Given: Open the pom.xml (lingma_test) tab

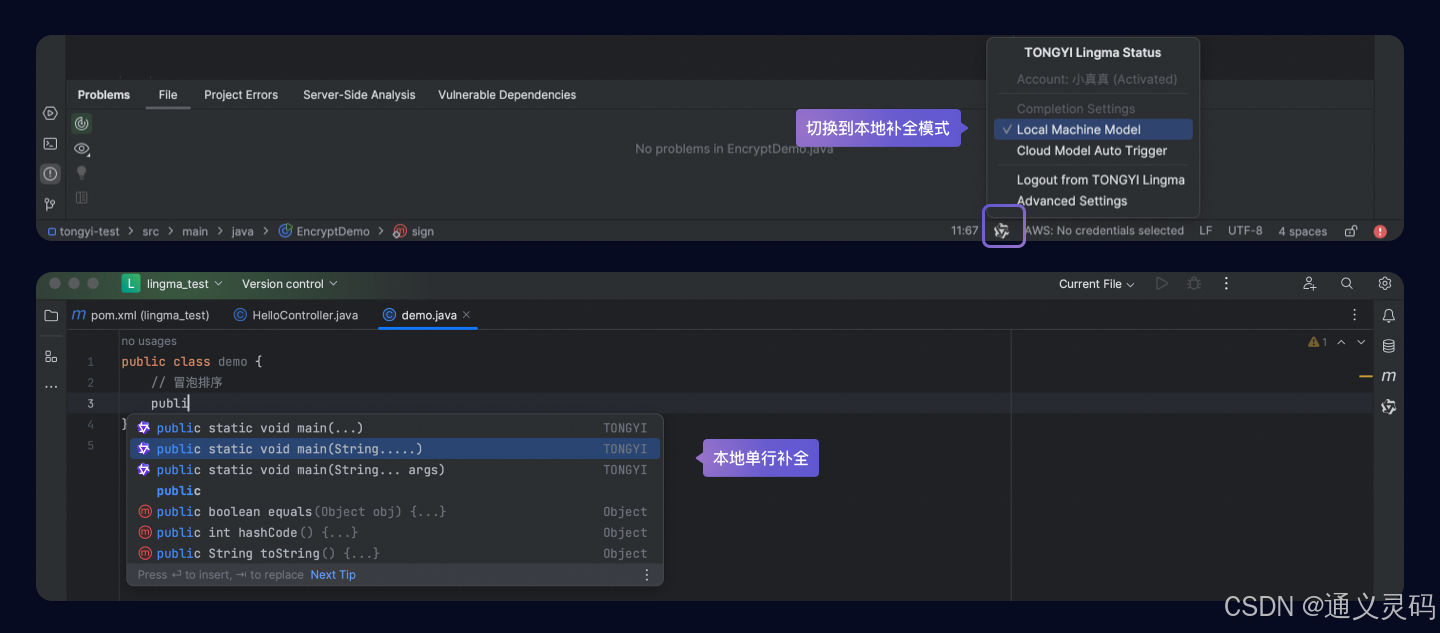Looking at the screenshot, I should tap(140, 315).
